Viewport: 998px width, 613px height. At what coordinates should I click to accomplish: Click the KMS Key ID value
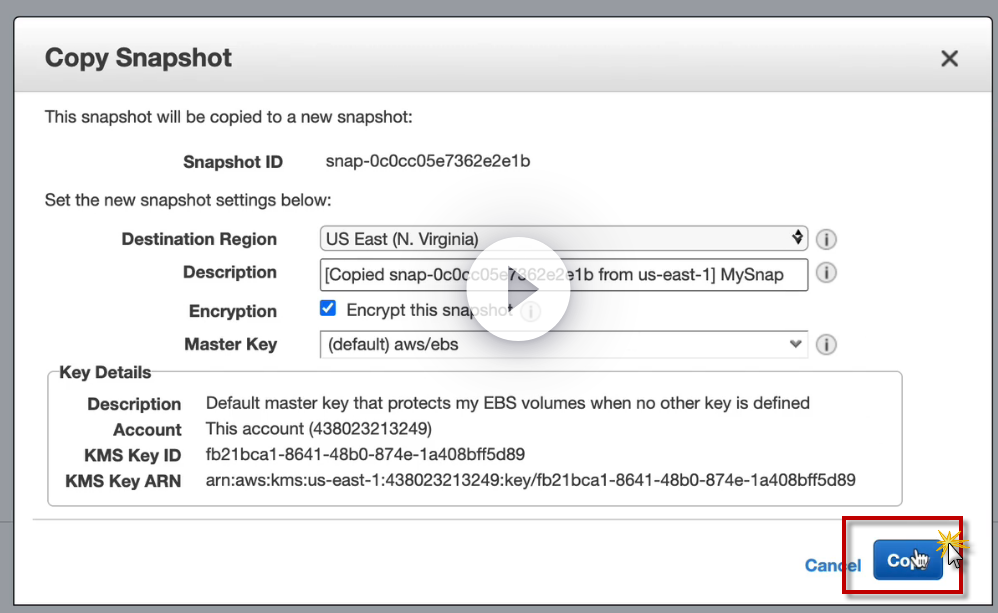365,454
